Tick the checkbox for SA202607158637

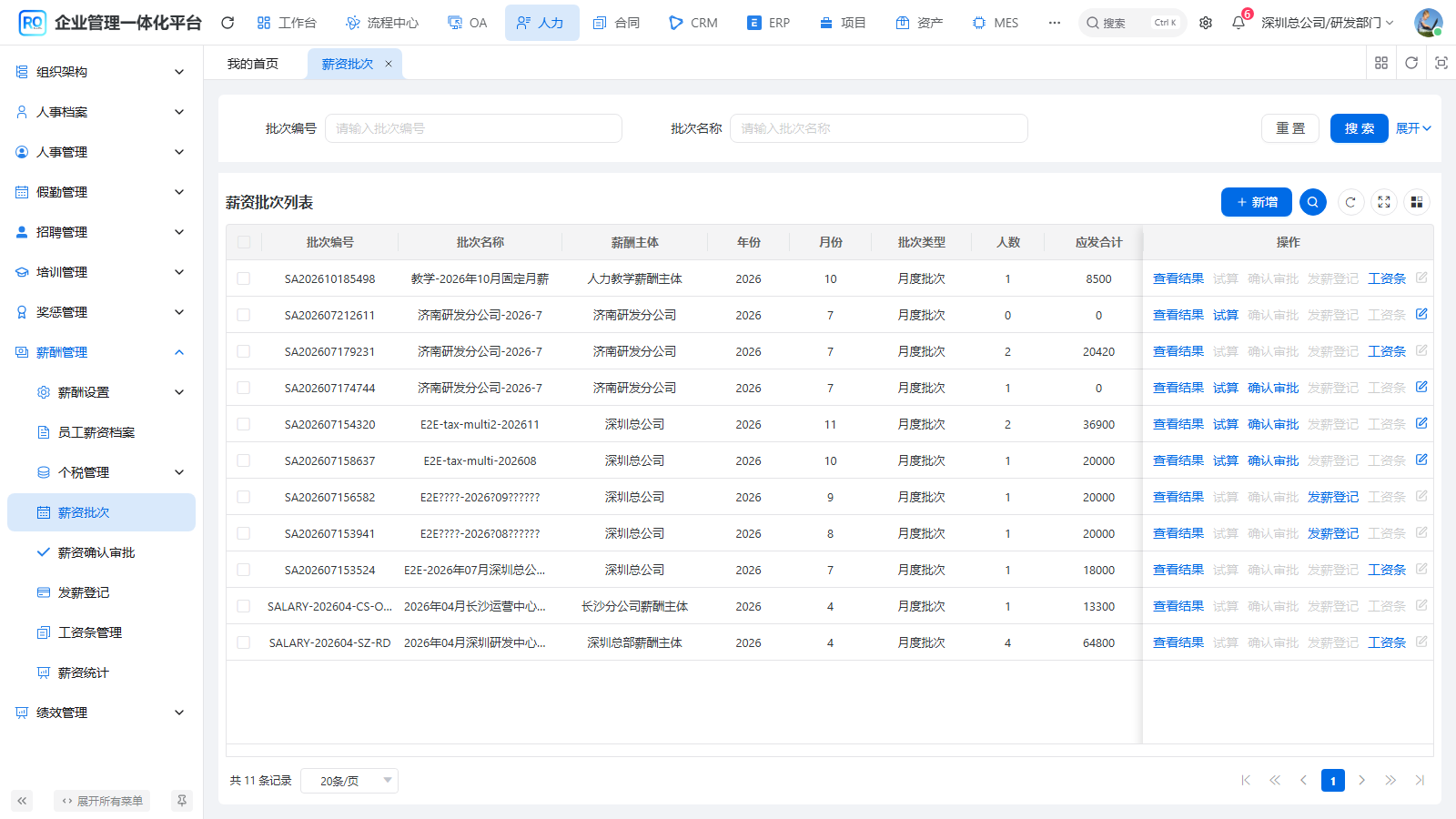pyautogui.click(x=244, y=460)
